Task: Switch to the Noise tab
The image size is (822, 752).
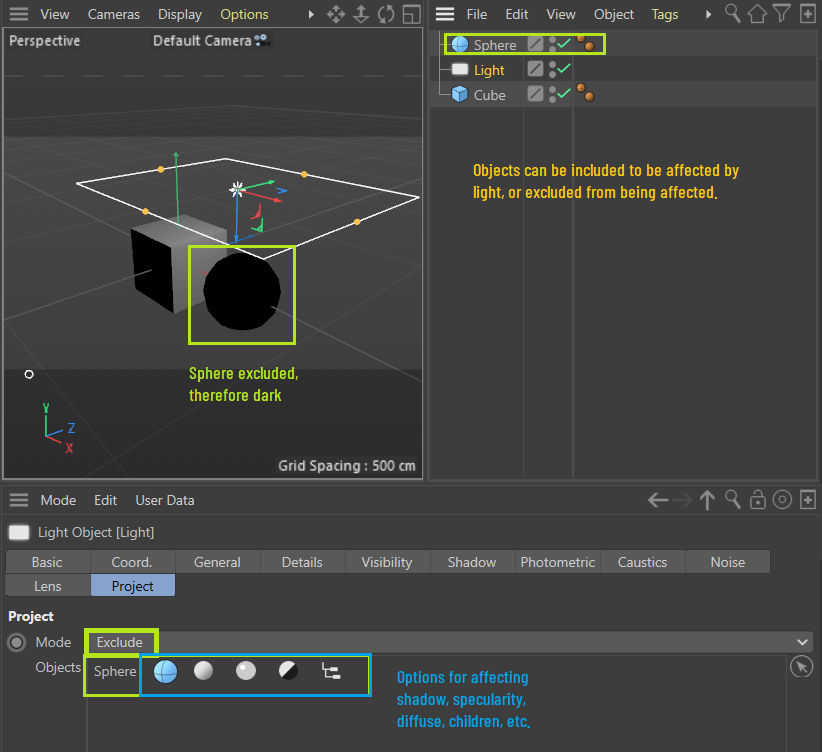Action: click(x=728, y=562)
